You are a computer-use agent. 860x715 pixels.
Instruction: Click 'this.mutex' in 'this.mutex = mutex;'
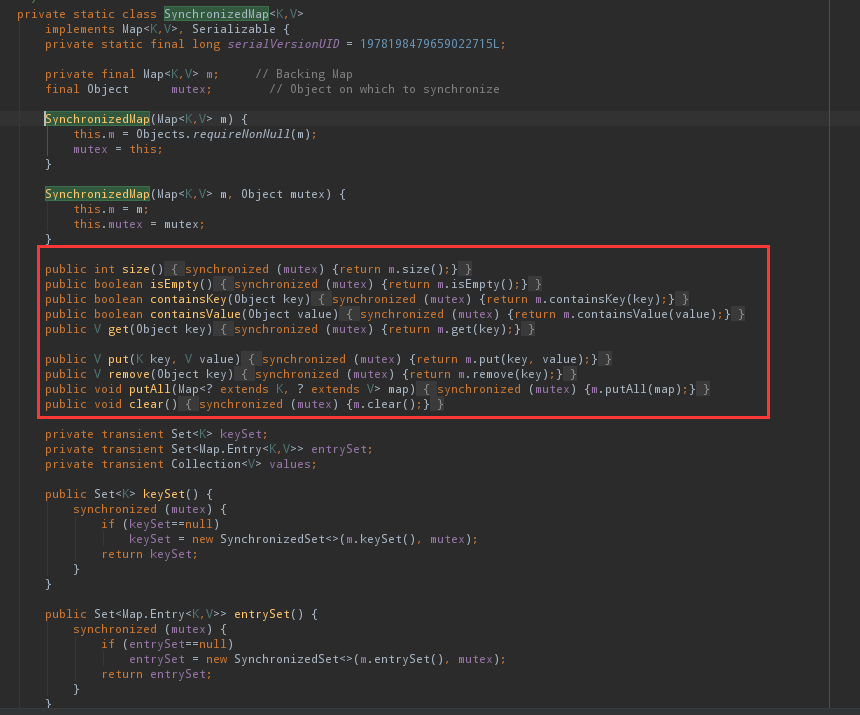(108, 224)
